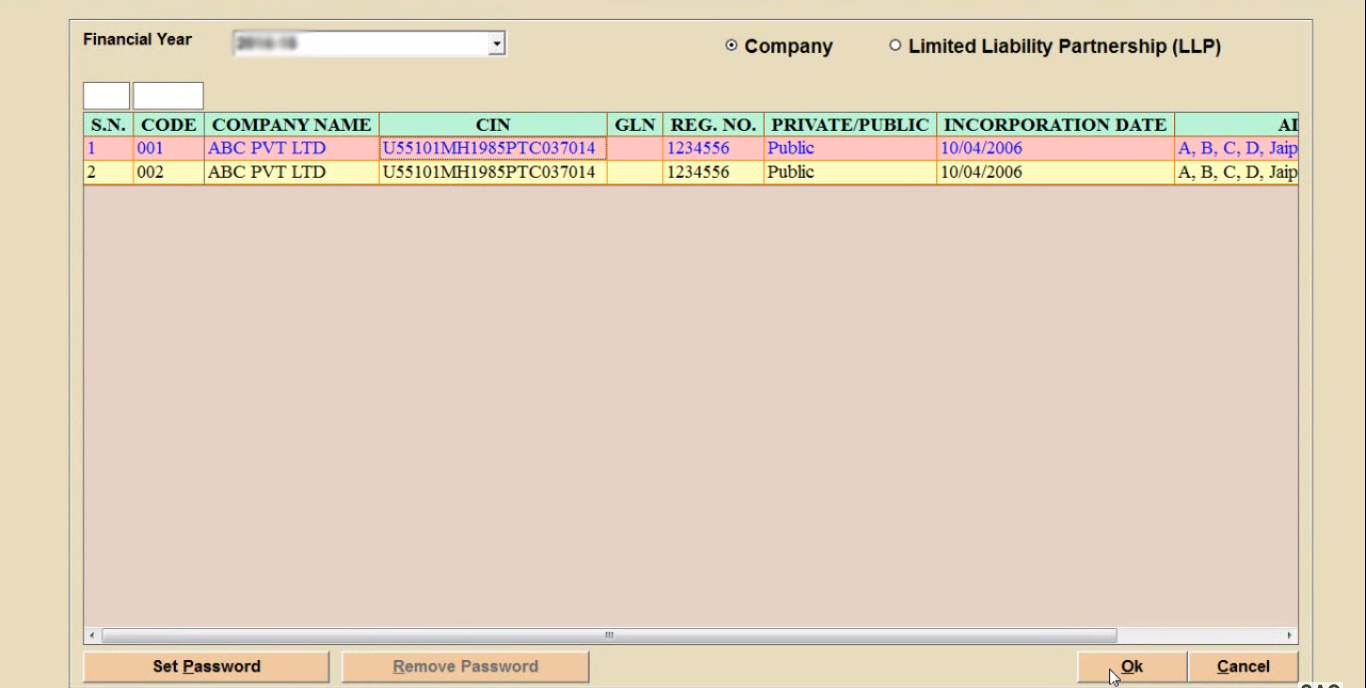Click the horizontal scrollbar thumb
Screen dimensions: 1366x688
click(608, 635)
